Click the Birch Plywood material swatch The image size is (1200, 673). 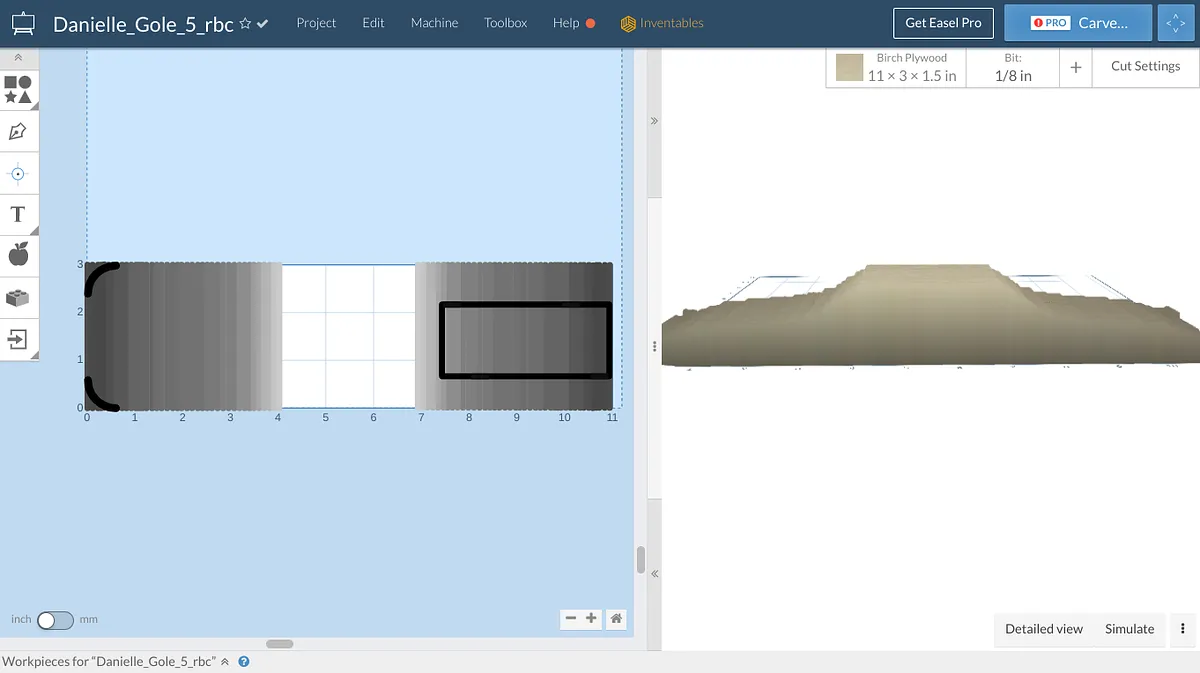pos(849,68)
